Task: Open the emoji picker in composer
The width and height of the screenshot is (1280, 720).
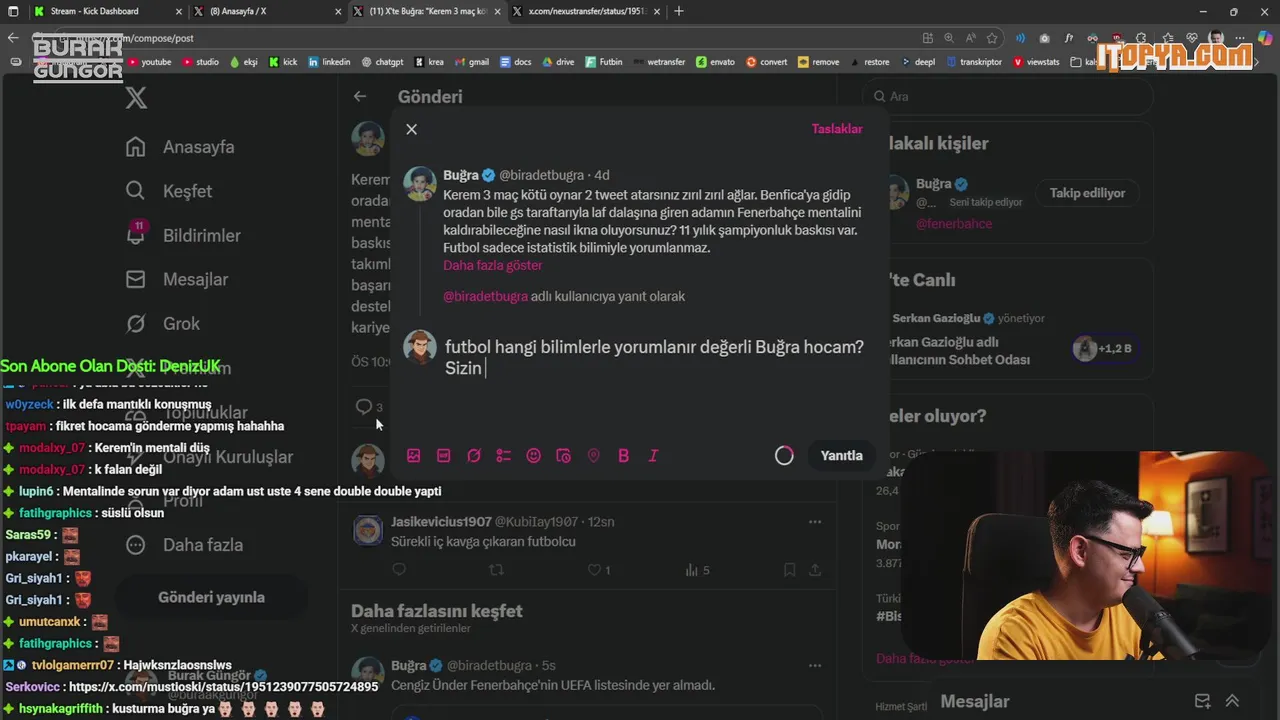Action: (534, 455)
